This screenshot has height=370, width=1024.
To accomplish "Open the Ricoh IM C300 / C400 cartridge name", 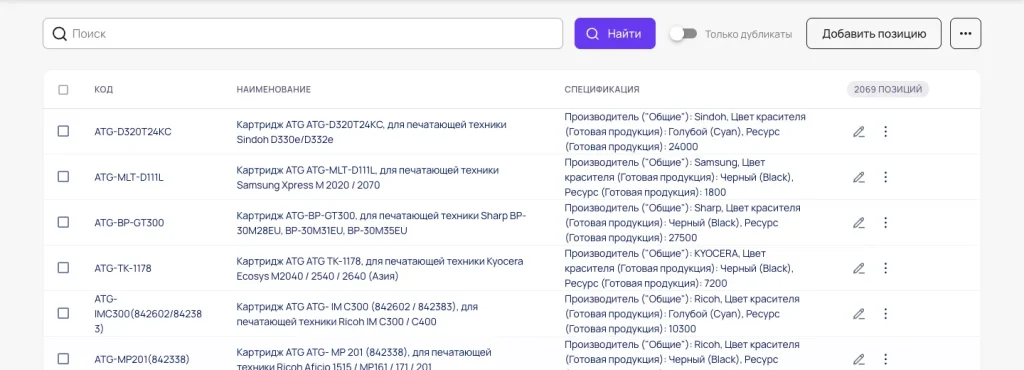I will point(358,313).
